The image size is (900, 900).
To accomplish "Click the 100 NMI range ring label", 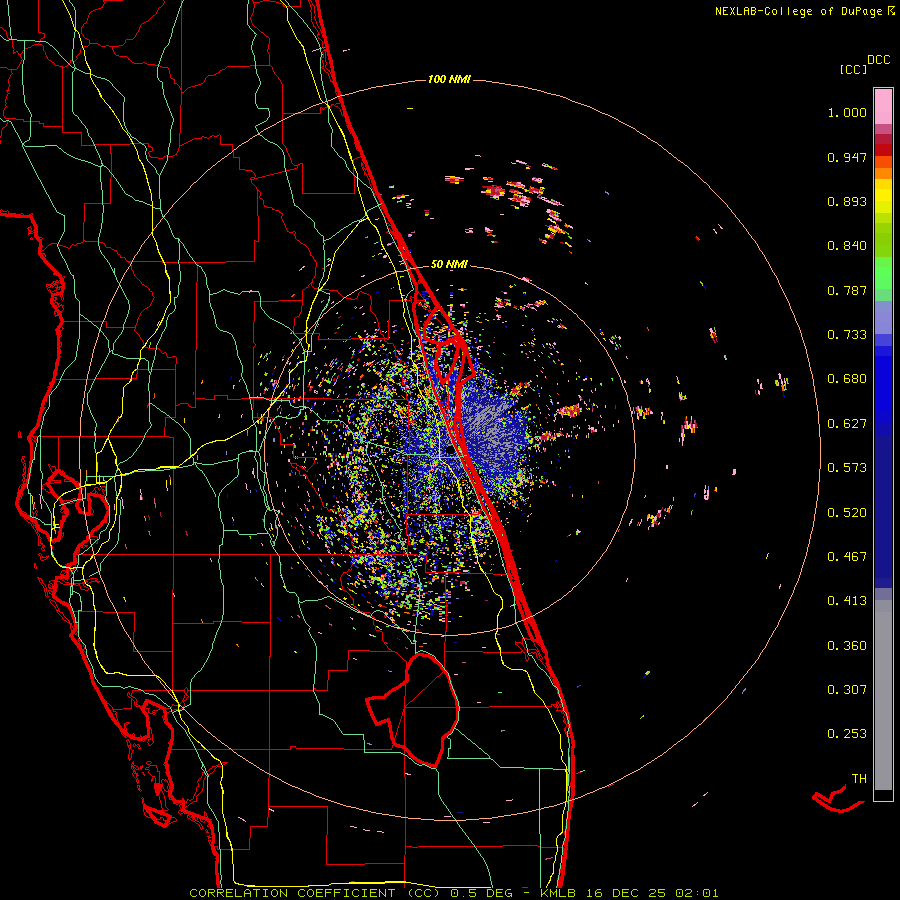I will (x=449, y=79).
